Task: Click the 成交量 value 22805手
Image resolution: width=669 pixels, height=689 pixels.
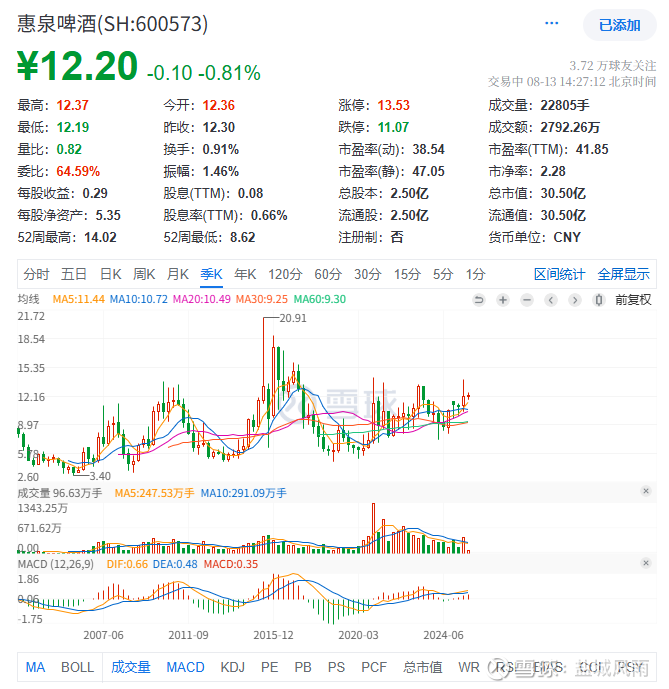Action: coord(565,105)
